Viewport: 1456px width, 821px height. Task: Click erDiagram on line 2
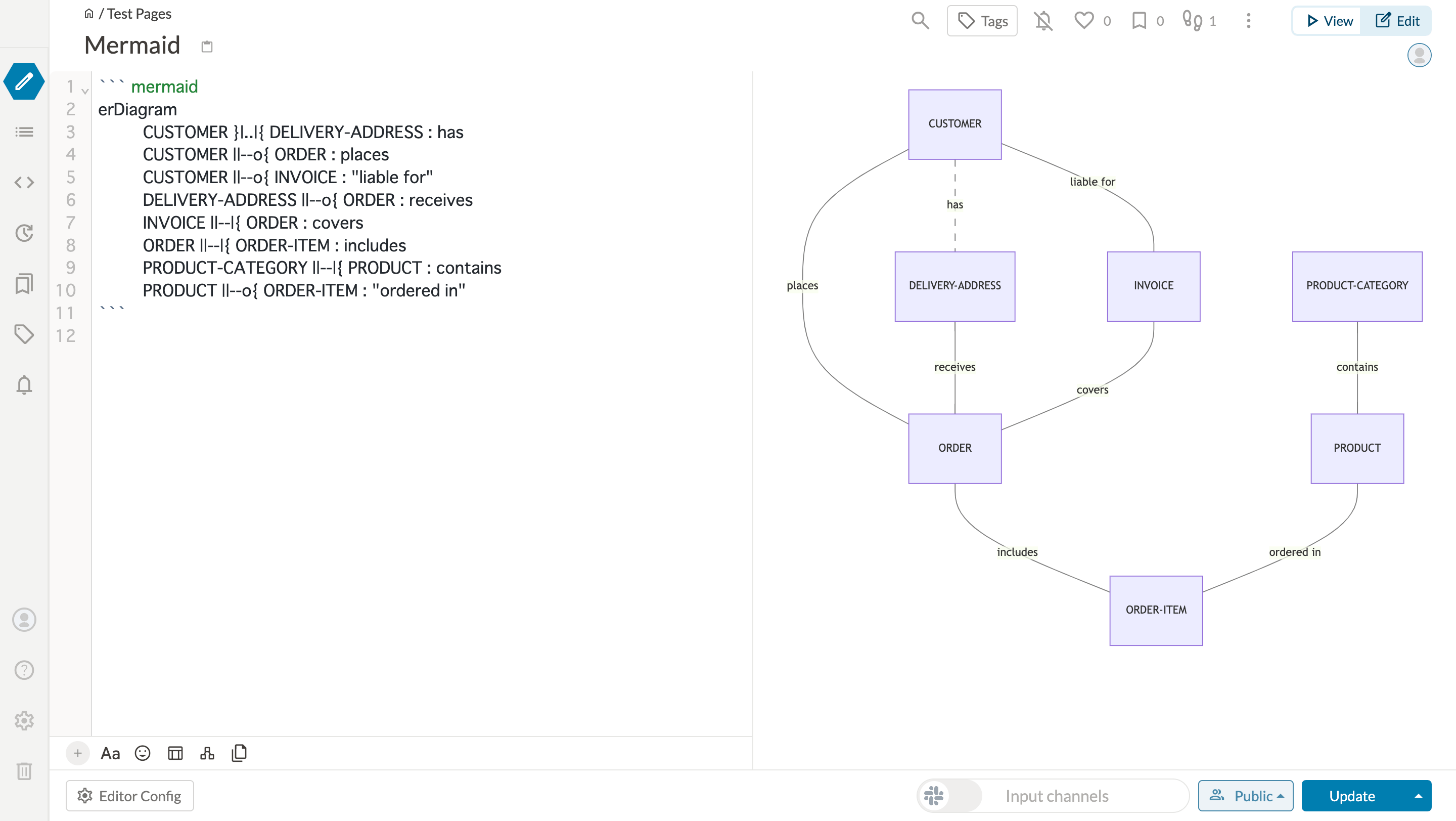pos(138,109)
